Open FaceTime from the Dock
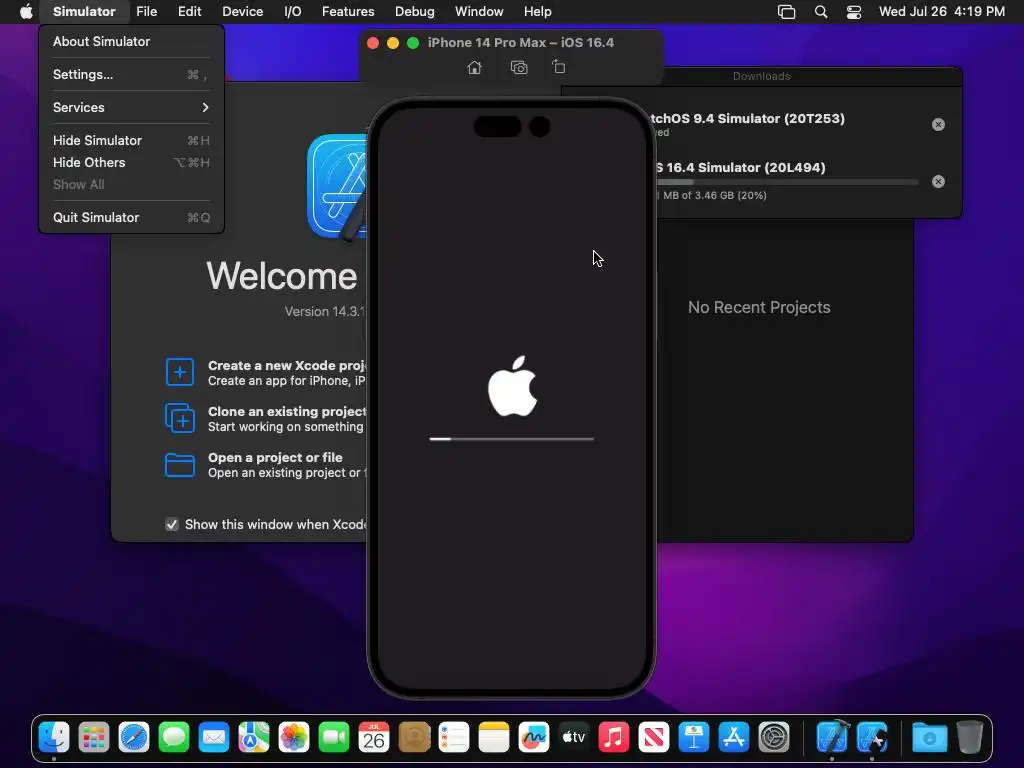 point(334,738)
